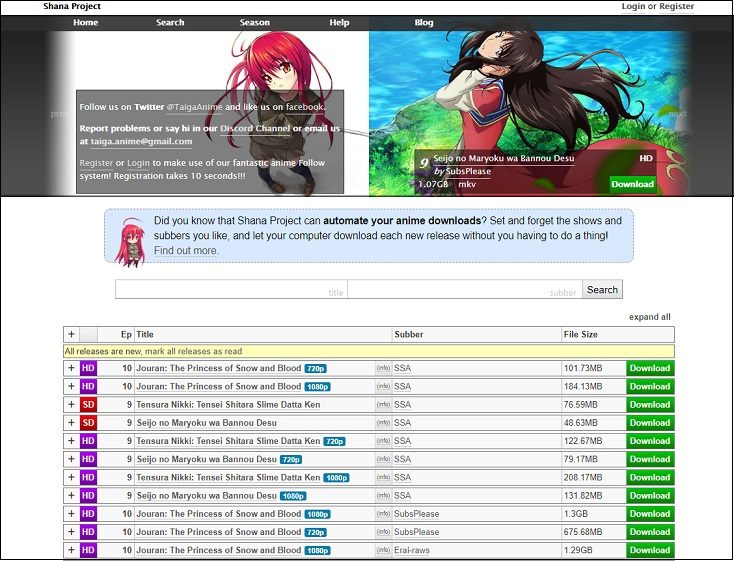Focus the subber search field
This screenshot has height=561, width=734.
coord(465,289)
